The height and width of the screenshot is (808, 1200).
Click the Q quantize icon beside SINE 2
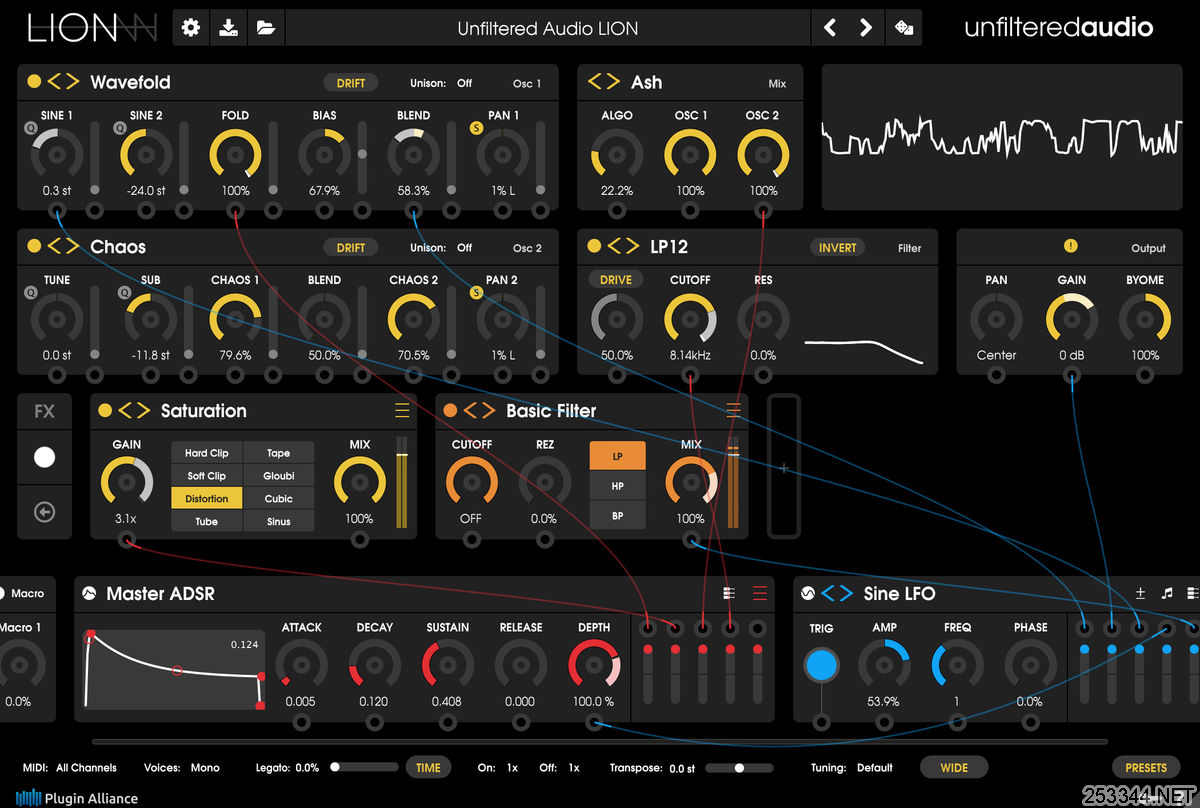click(x=119, y=128)
